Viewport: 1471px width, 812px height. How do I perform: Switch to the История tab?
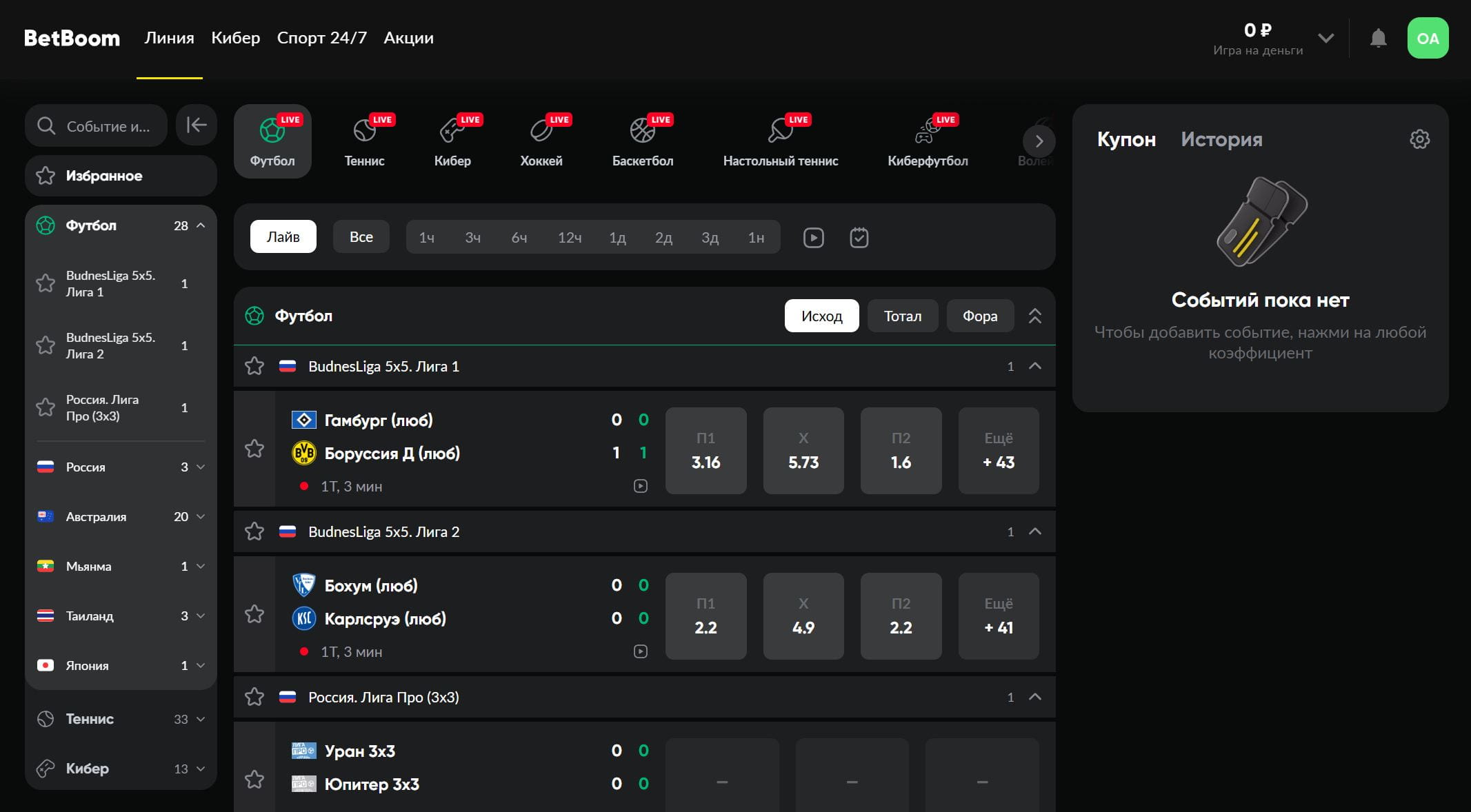point(1221,139)
